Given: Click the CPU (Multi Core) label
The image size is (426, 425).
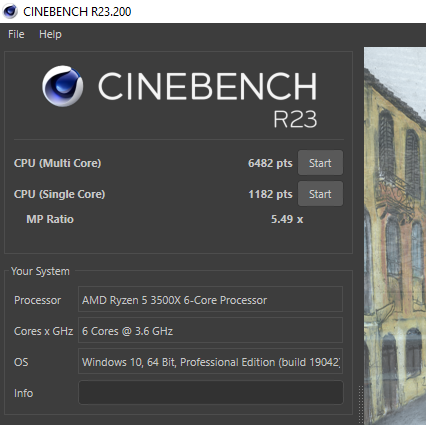Looking at the screenshot, I should click(x=57, y=163).
